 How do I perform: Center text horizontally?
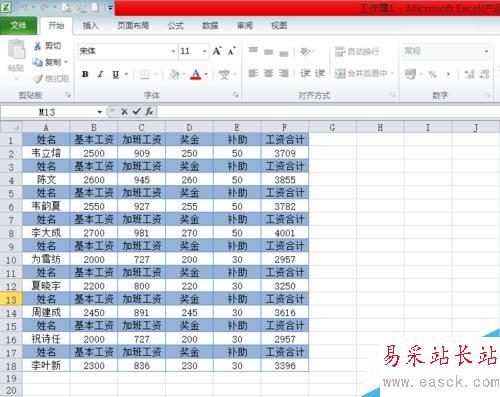[268, 73]
